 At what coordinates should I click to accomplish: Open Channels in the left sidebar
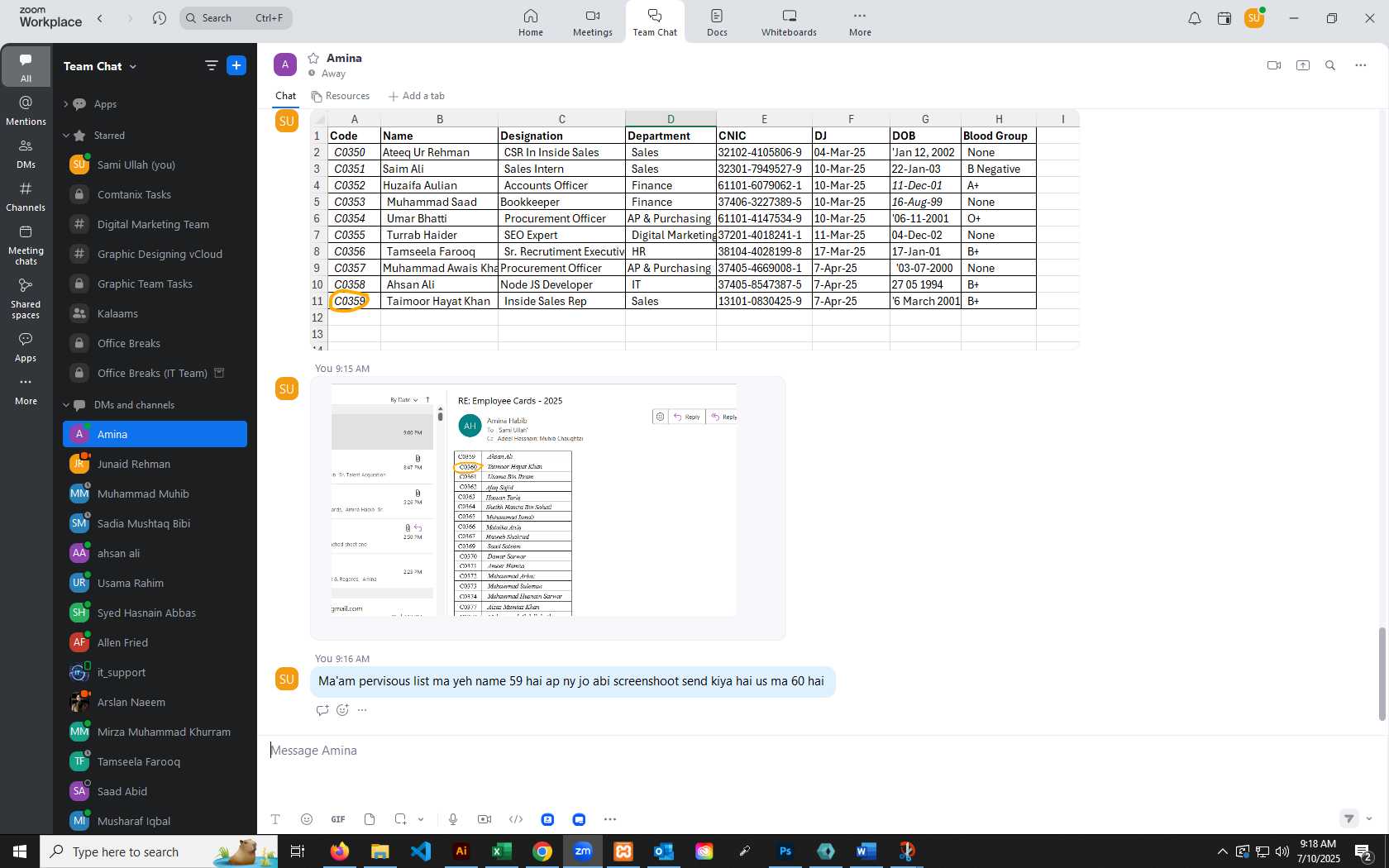pyautogui.click(x=26, y=197)
